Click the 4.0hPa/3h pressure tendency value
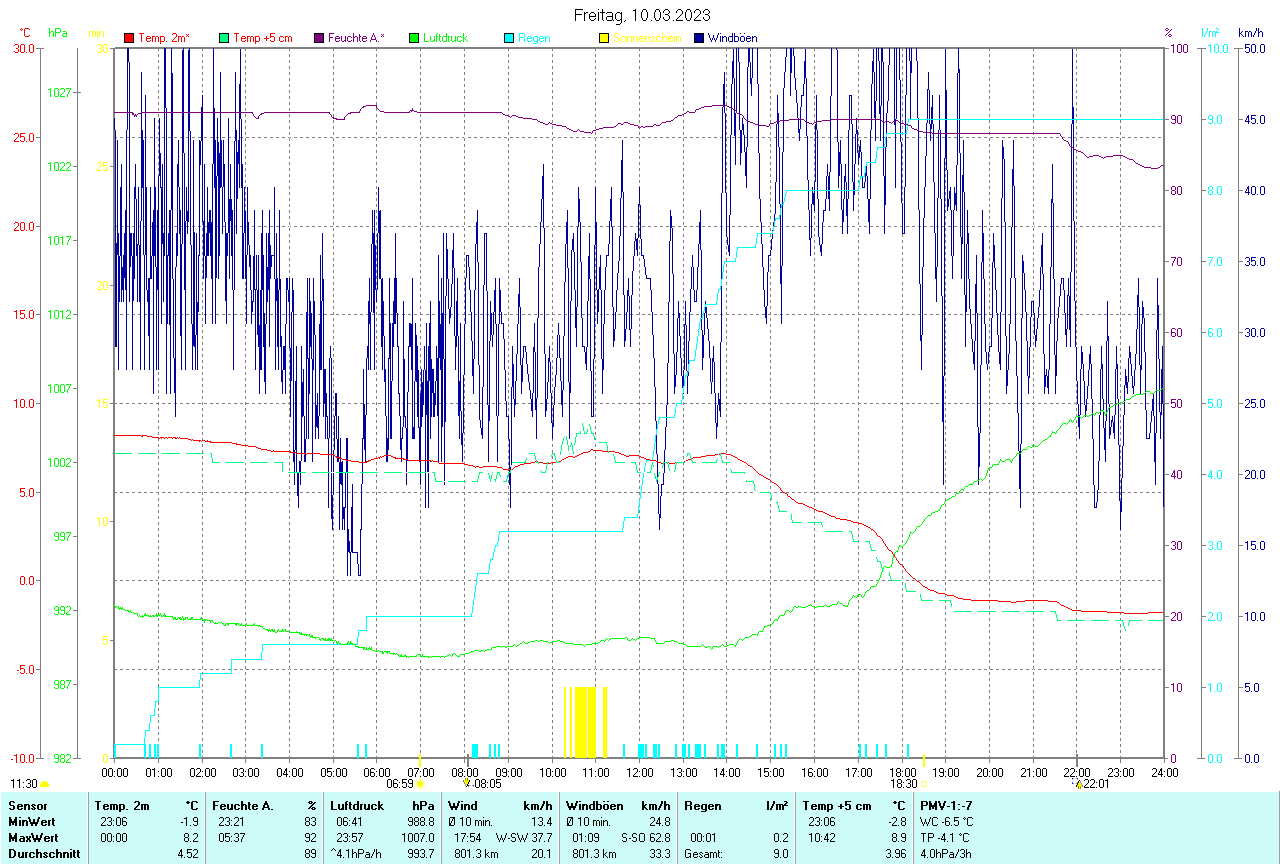 (947, 854)
